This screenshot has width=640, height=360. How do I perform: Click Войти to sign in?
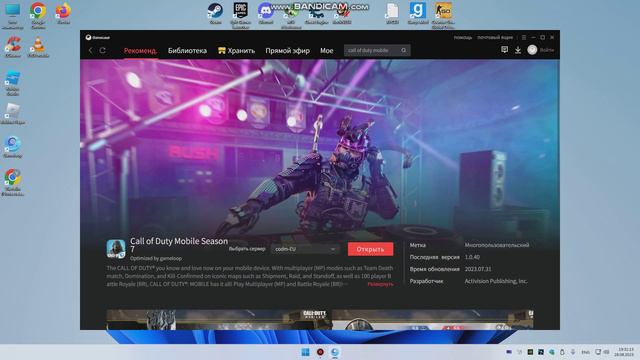click(x=547, y=50)
